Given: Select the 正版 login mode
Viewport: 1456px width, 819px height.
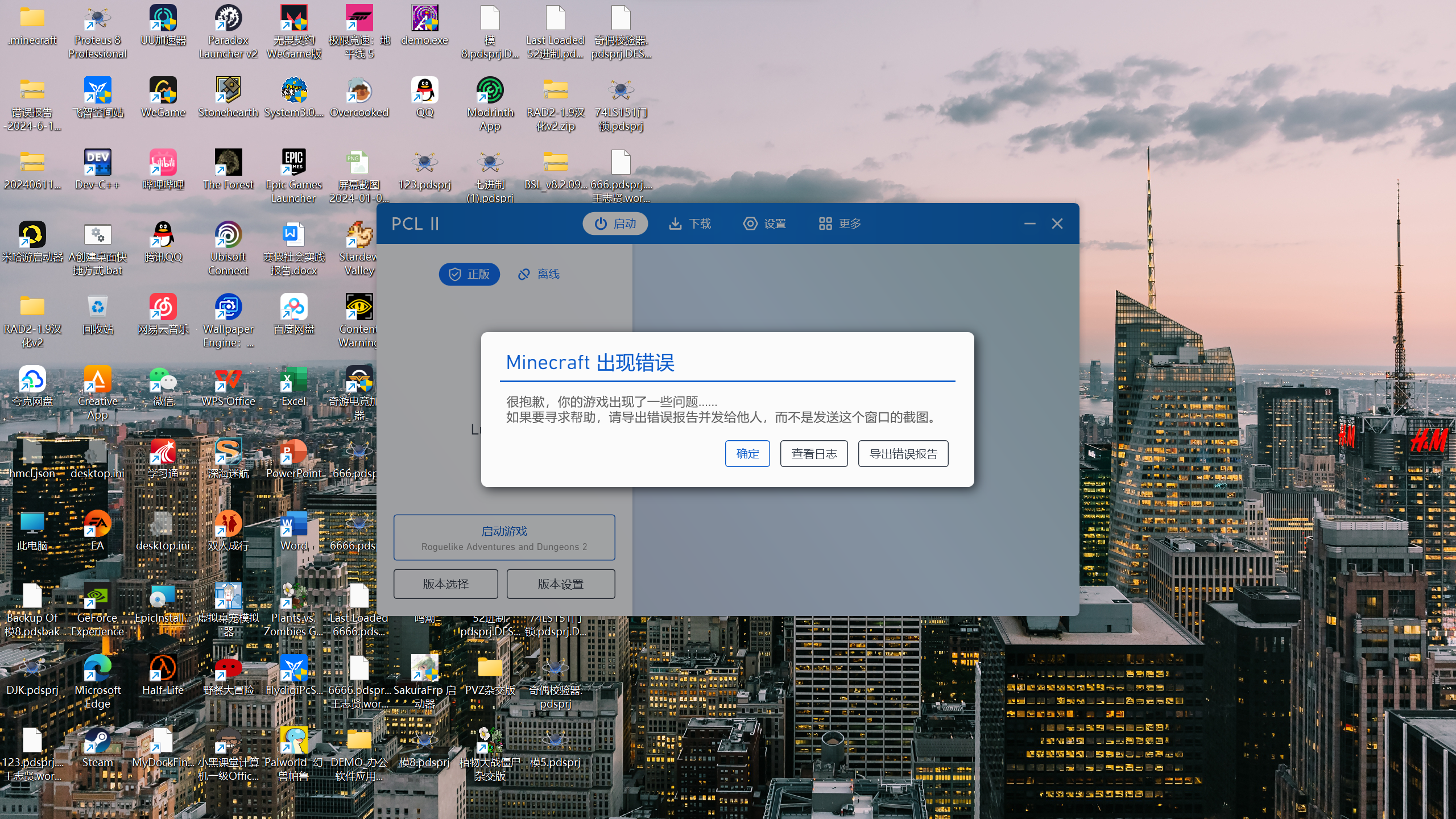Looking at the screenshot, I should coord(469,274).
